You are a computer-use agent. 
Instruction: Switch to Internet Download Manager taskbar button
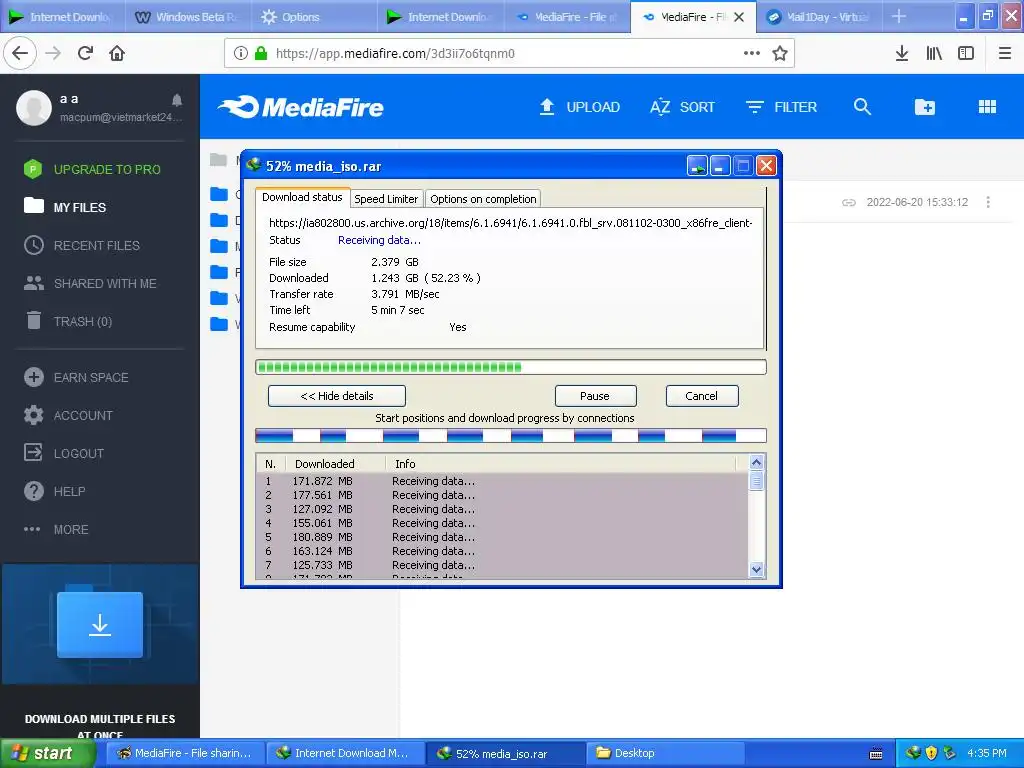pyautogui.click(x=345, y=753)
